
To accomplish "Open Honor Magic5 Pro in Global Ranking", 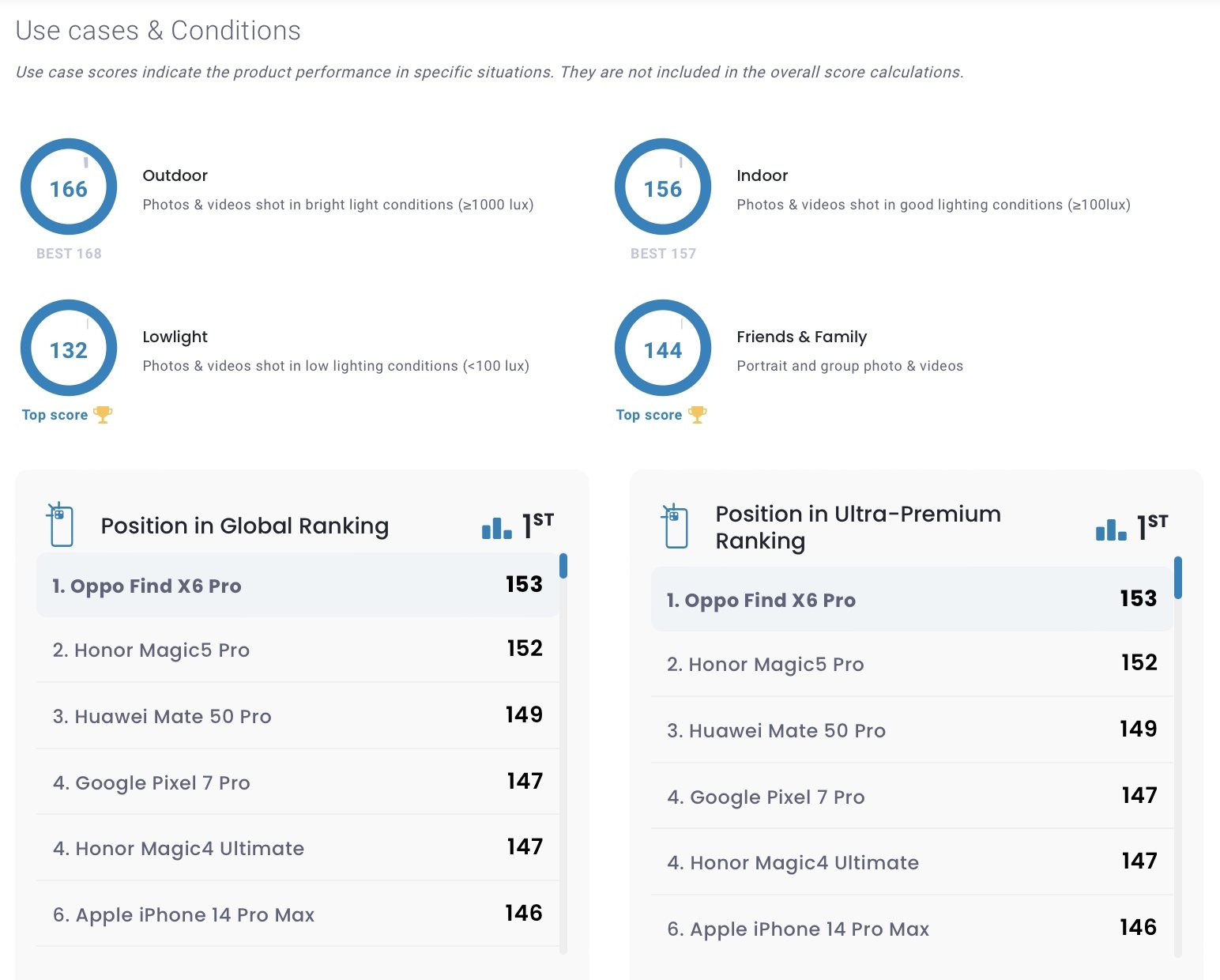I will coord(298,650).
